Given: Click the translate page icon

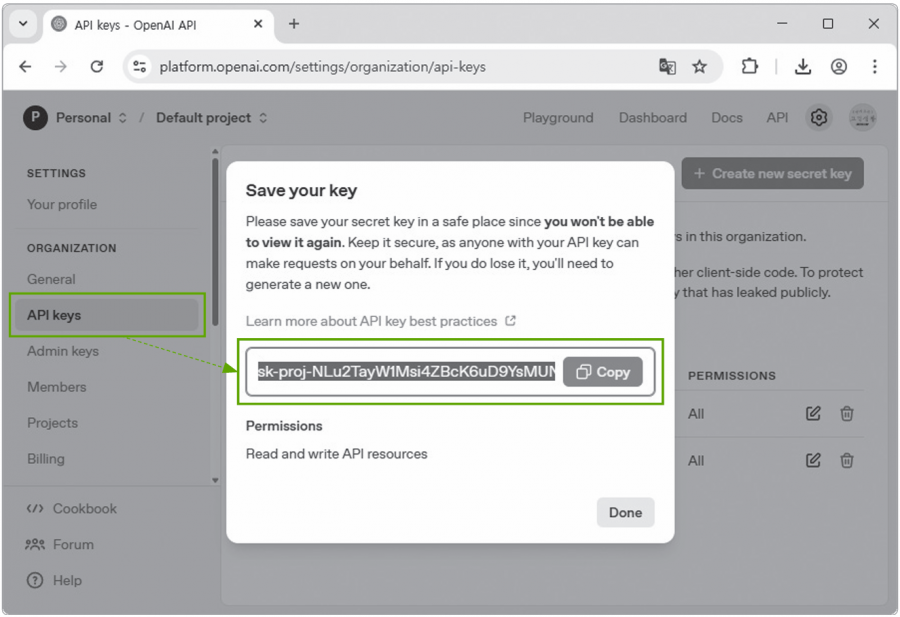Looking at the screenshot, I should tap(667, 67).
